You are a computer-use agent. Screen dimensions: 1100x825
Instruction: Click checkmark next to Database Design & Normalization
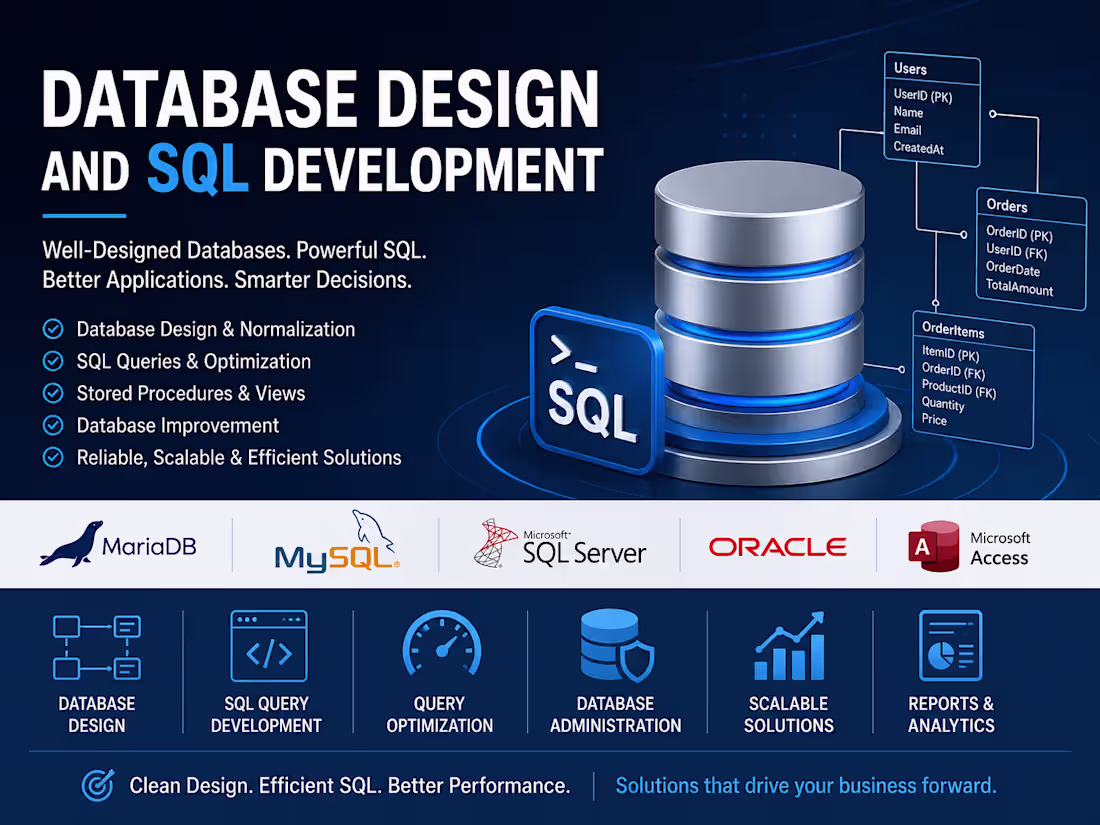pyautogui.click(x=53, y=329)
